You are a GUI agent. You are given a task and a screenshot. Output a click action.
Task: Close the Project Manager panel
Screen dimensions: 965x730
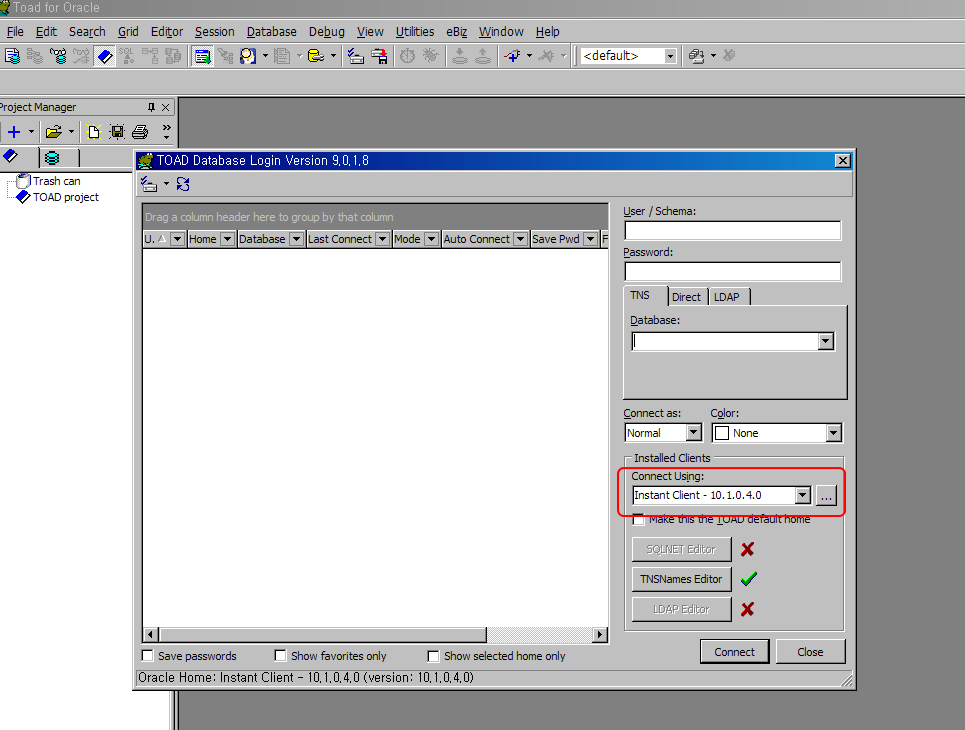pos(166,107)
